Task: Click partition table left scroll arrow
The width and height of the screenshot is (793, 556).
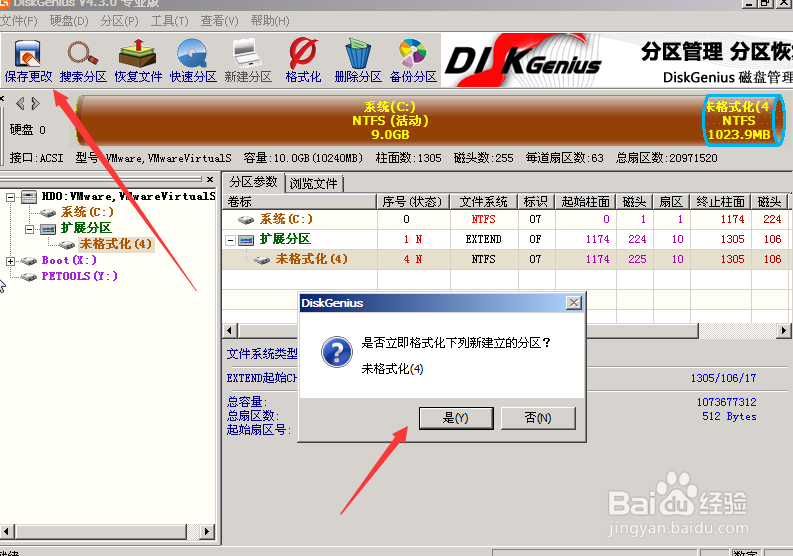Action: click(x=230, y=331)
